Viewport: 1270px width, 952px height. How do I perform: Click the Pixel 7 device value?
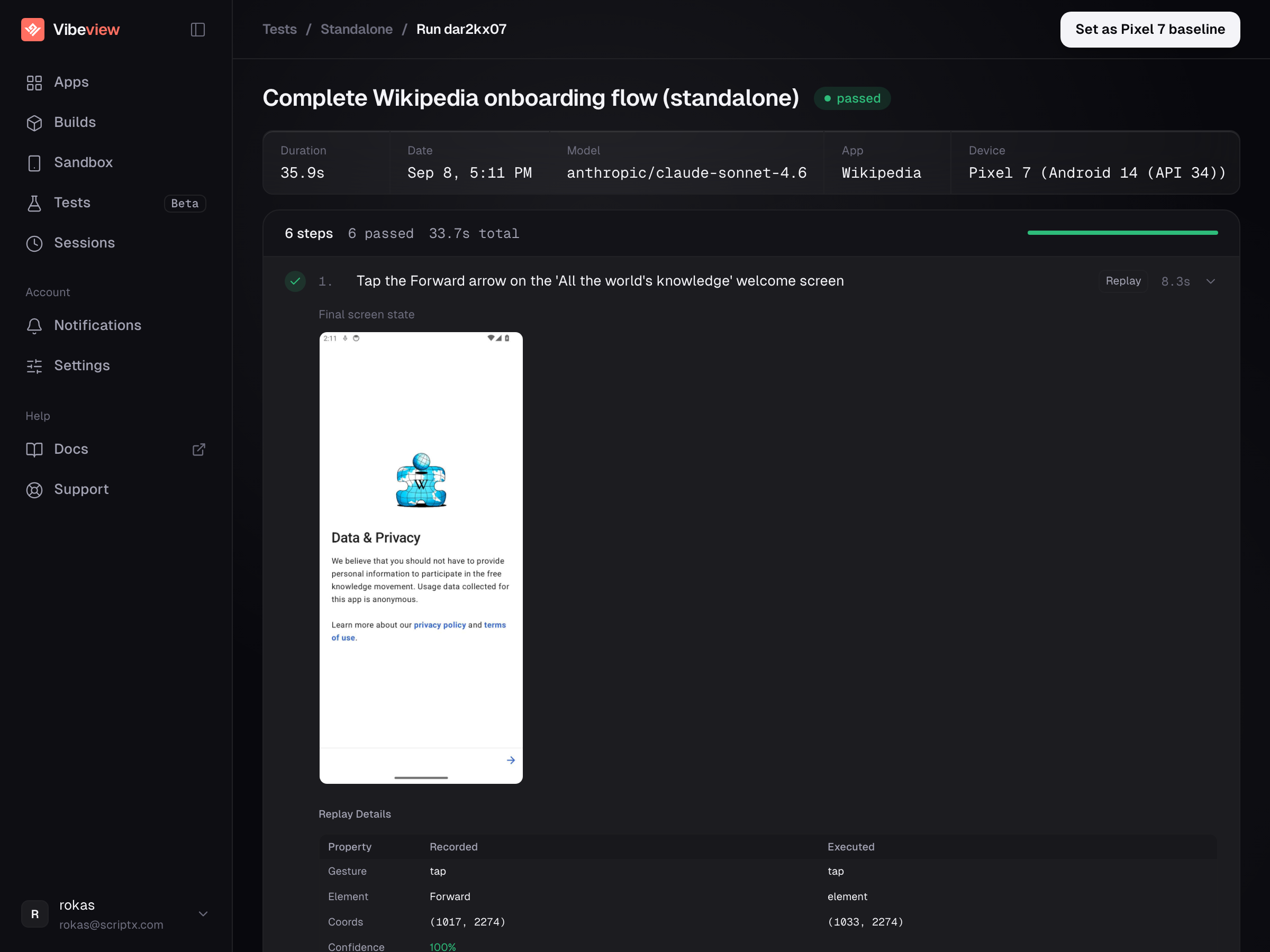tap(1097, 173)
